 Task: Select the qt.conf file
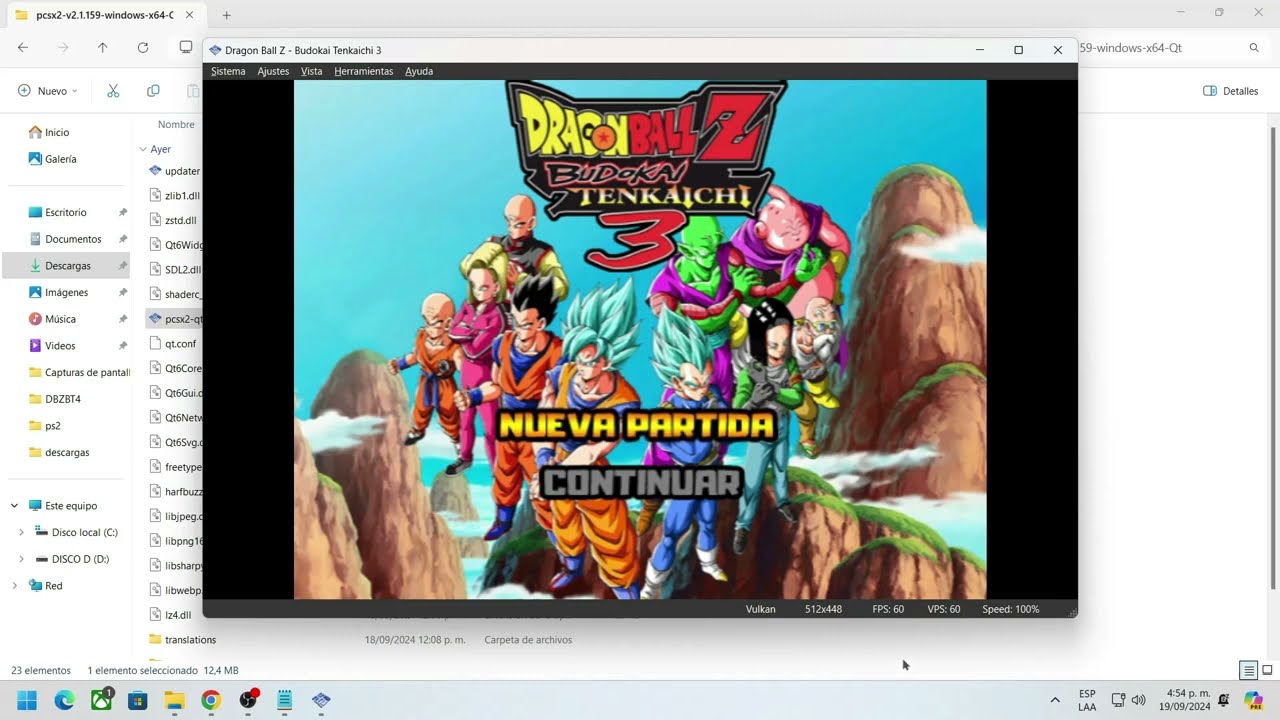[x=174, y=343]
